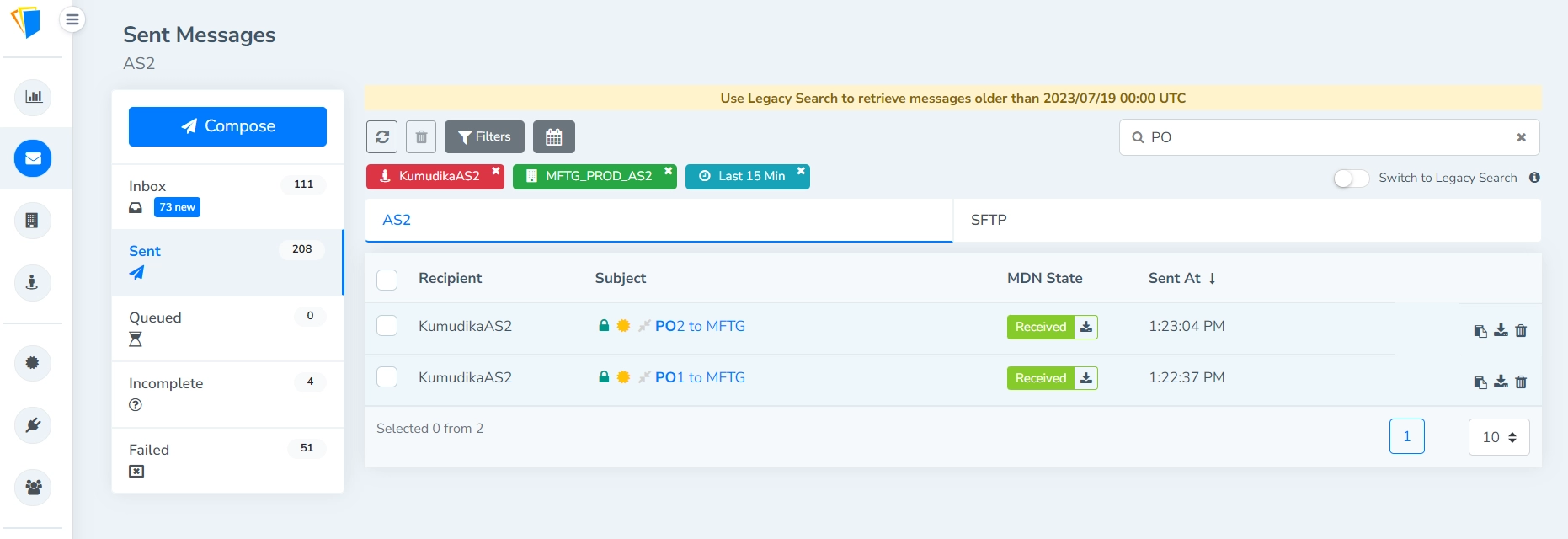Delete the PO2 to MFTG message
This screenshot has height=539, width=1568.
(x=1521, y=331)
